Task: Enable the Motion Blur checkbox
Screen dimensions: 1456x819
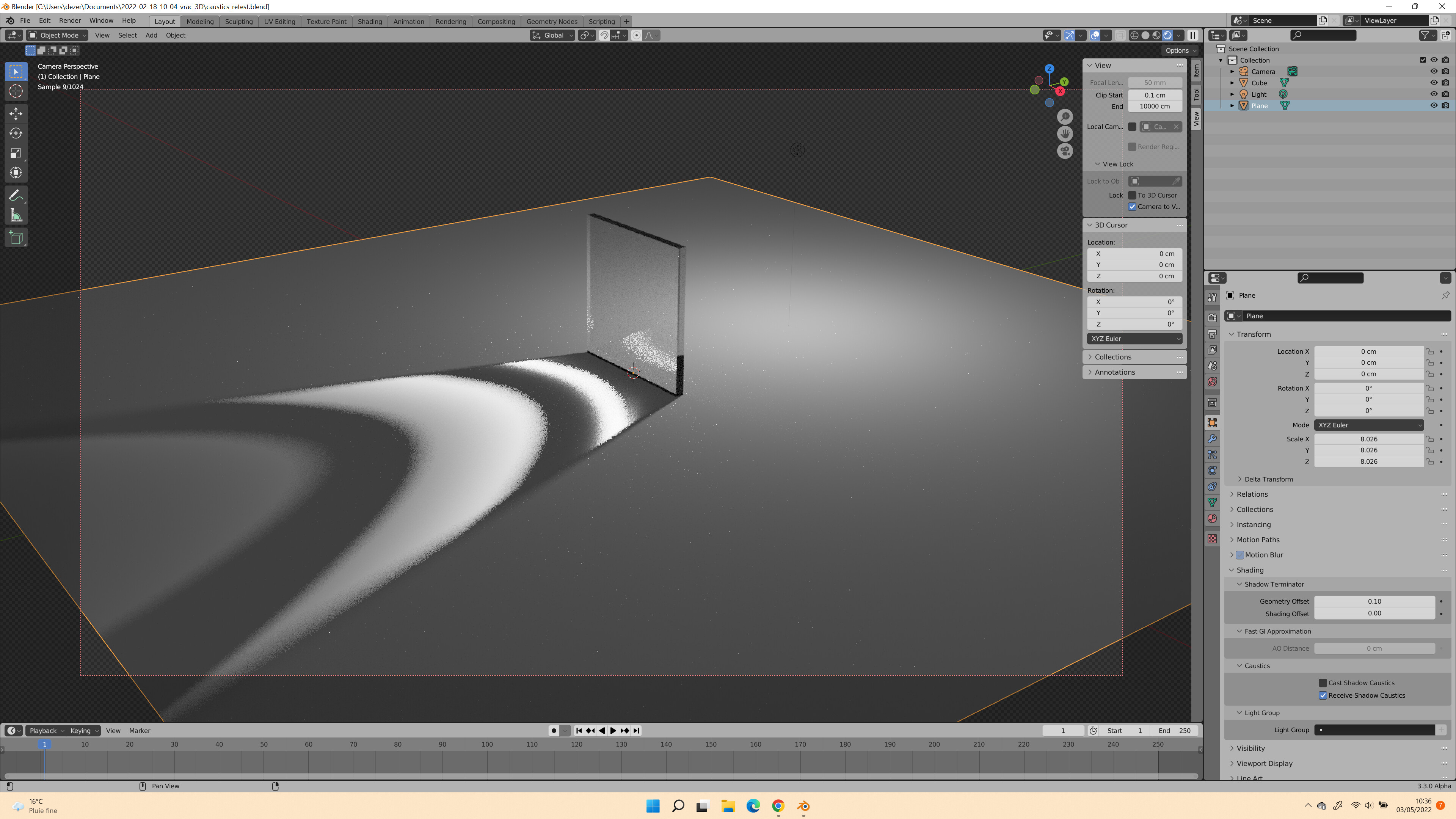Action: click(1239, 555)
